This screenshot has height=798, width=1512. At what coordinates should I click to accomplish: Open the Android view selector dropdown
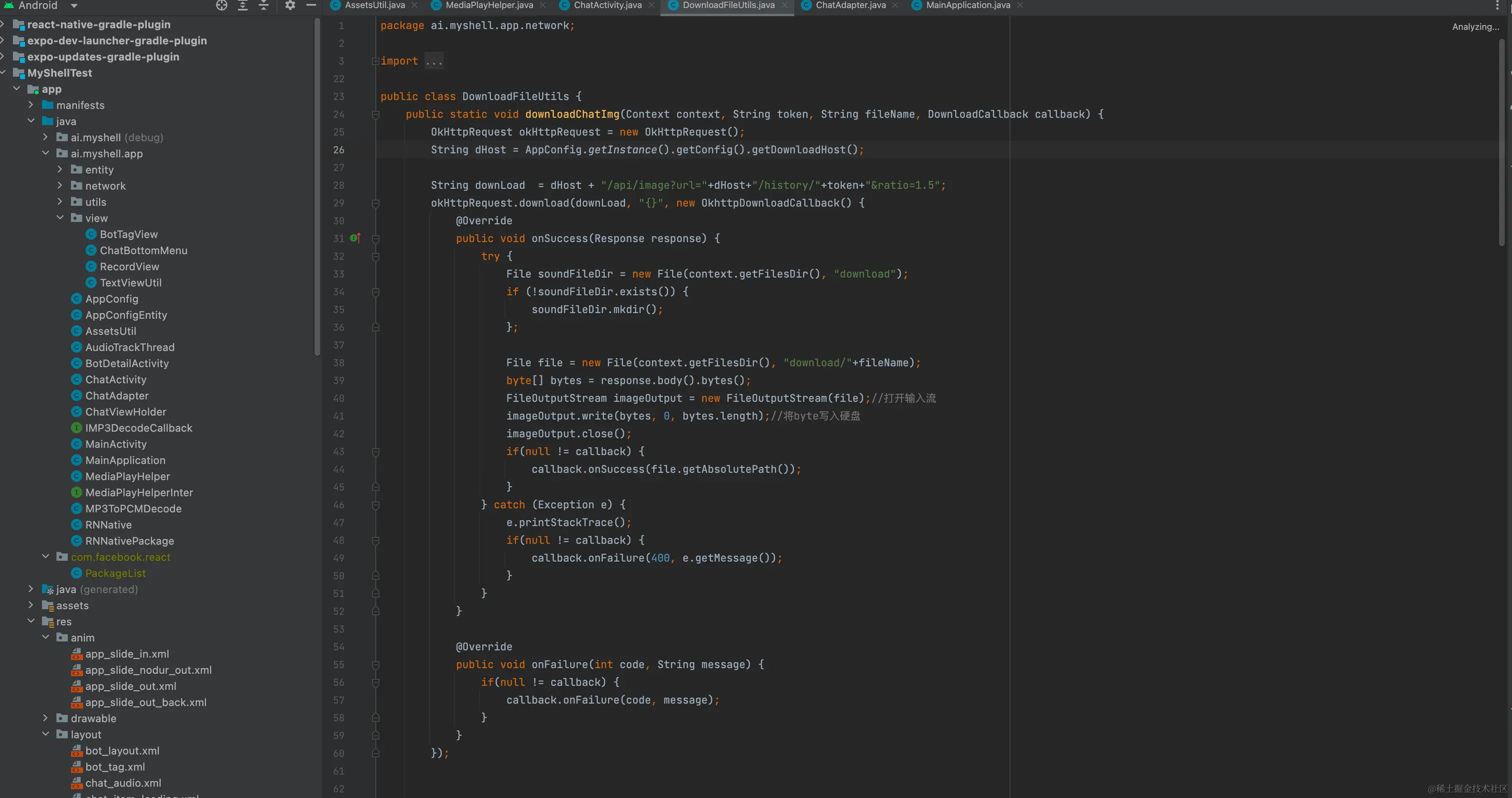(73, 6)
